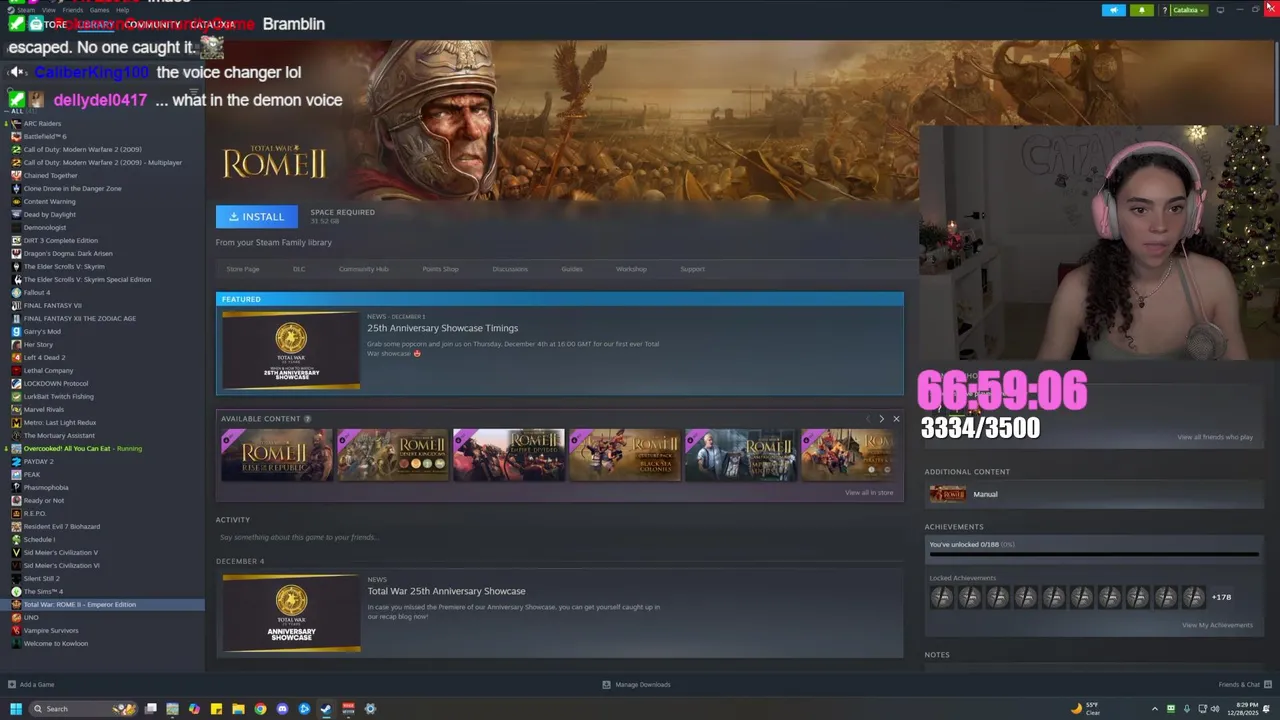Close the Available Content section
This screenshot has height=720, width=1280.
click(896, 419)
